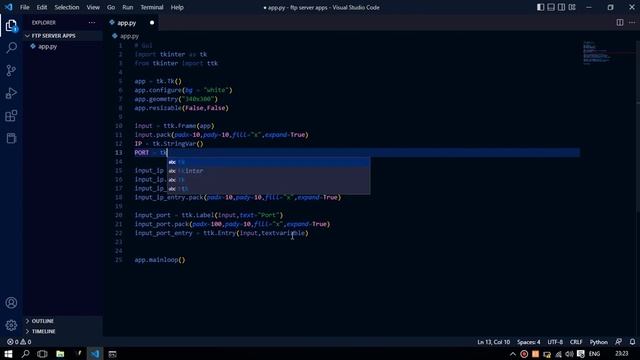Change the Python language mode
The width and height of the screenshot is (640, 360).
598,342
